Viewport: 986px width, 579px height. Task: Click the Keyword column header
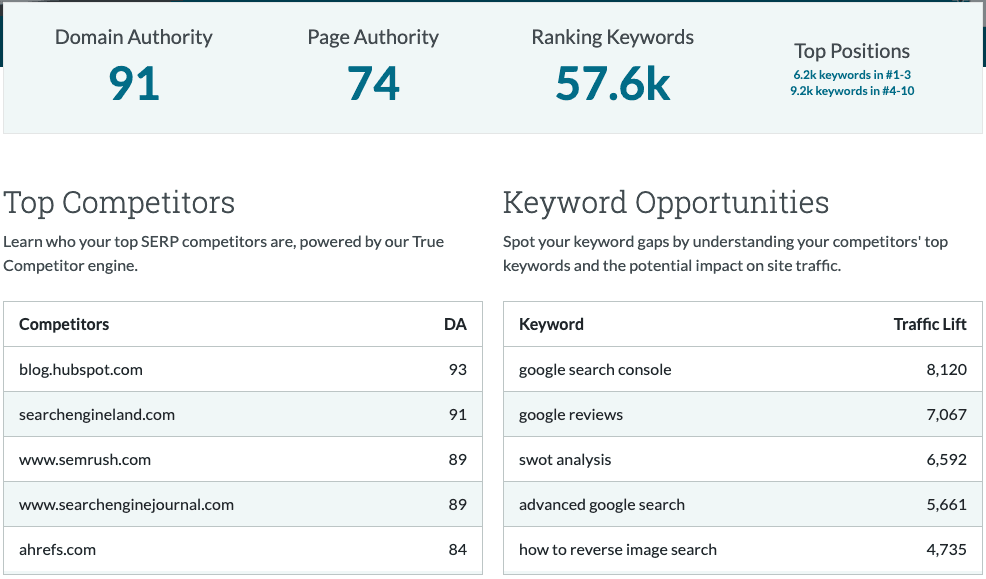551,324
